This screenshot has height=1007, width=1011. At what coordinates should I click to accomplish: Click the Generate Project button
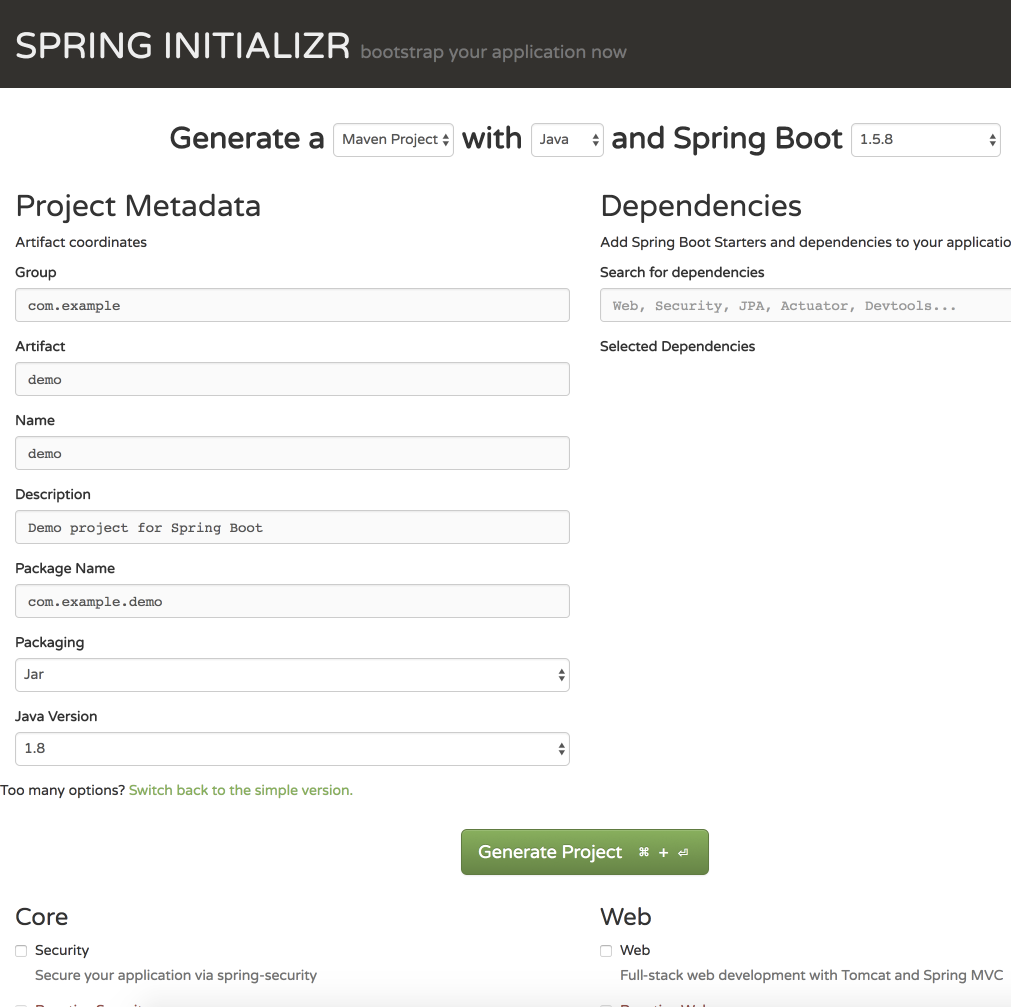point(585,852)
